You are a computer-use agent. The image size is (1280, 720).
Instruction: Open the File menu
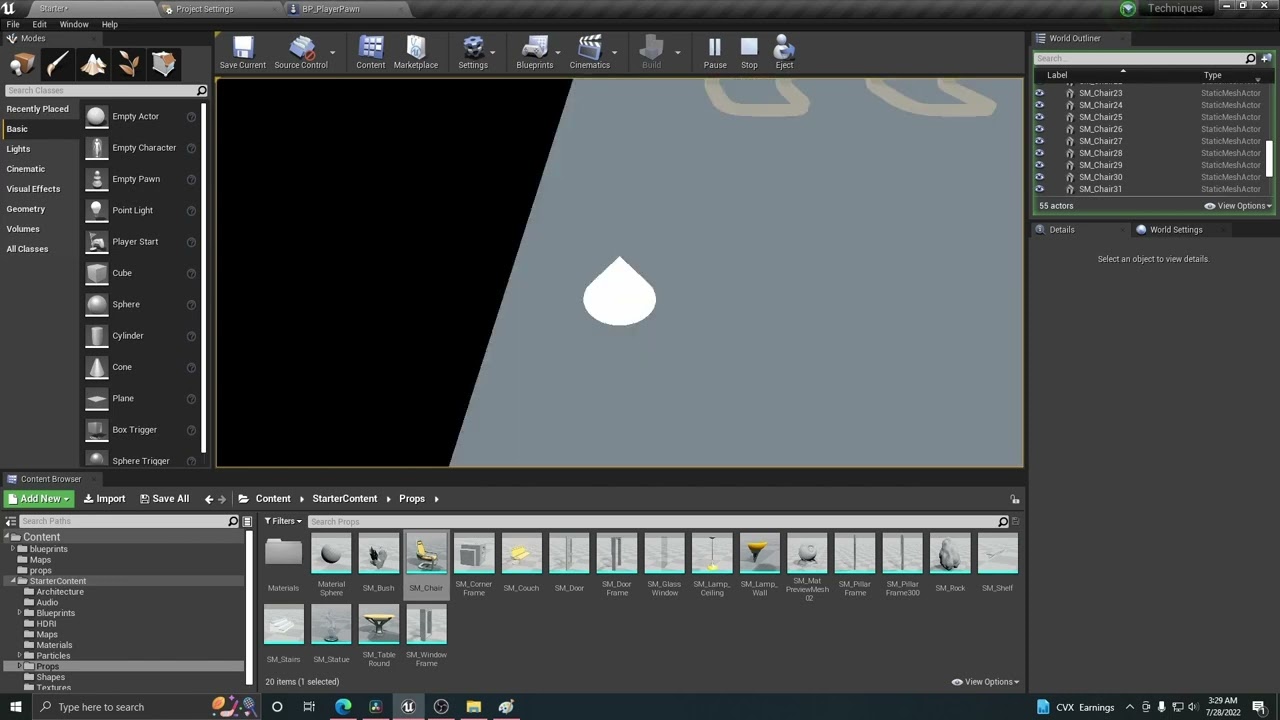pos(13,24)
